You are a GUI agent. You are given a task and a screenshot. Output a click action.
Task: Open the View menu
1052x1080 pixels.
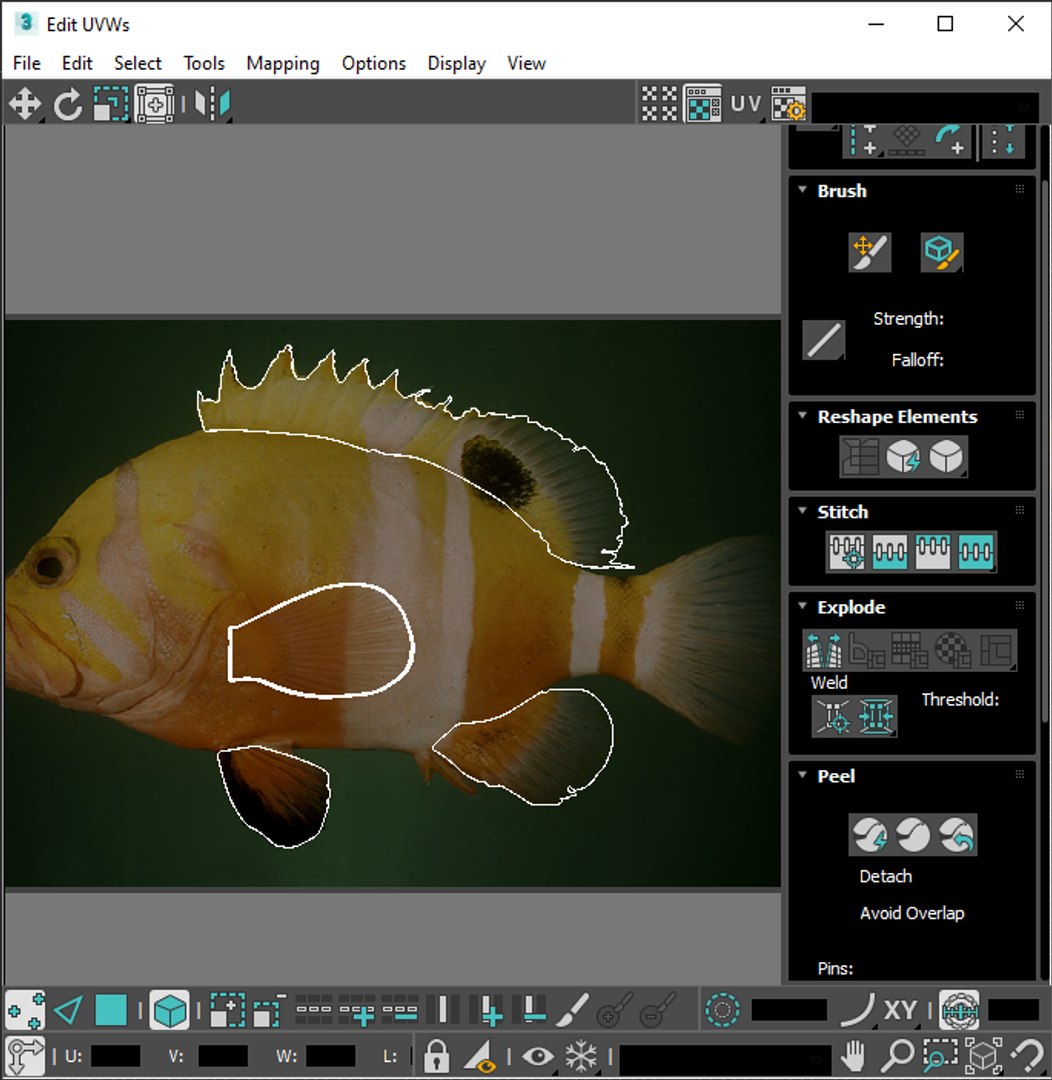point(527,63)
